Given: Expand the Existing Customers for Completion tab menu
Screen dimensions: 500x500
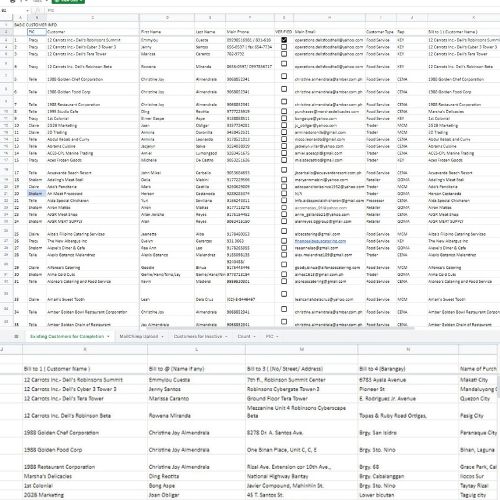Looking at the screenshot, I should point(108,336).
